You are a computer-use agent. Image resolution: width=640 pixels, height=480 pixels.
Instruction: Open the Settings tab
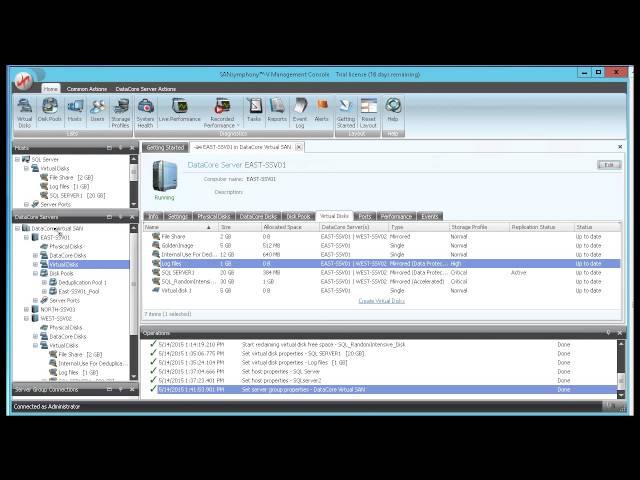pyautogui.click(x=178, y=216)
